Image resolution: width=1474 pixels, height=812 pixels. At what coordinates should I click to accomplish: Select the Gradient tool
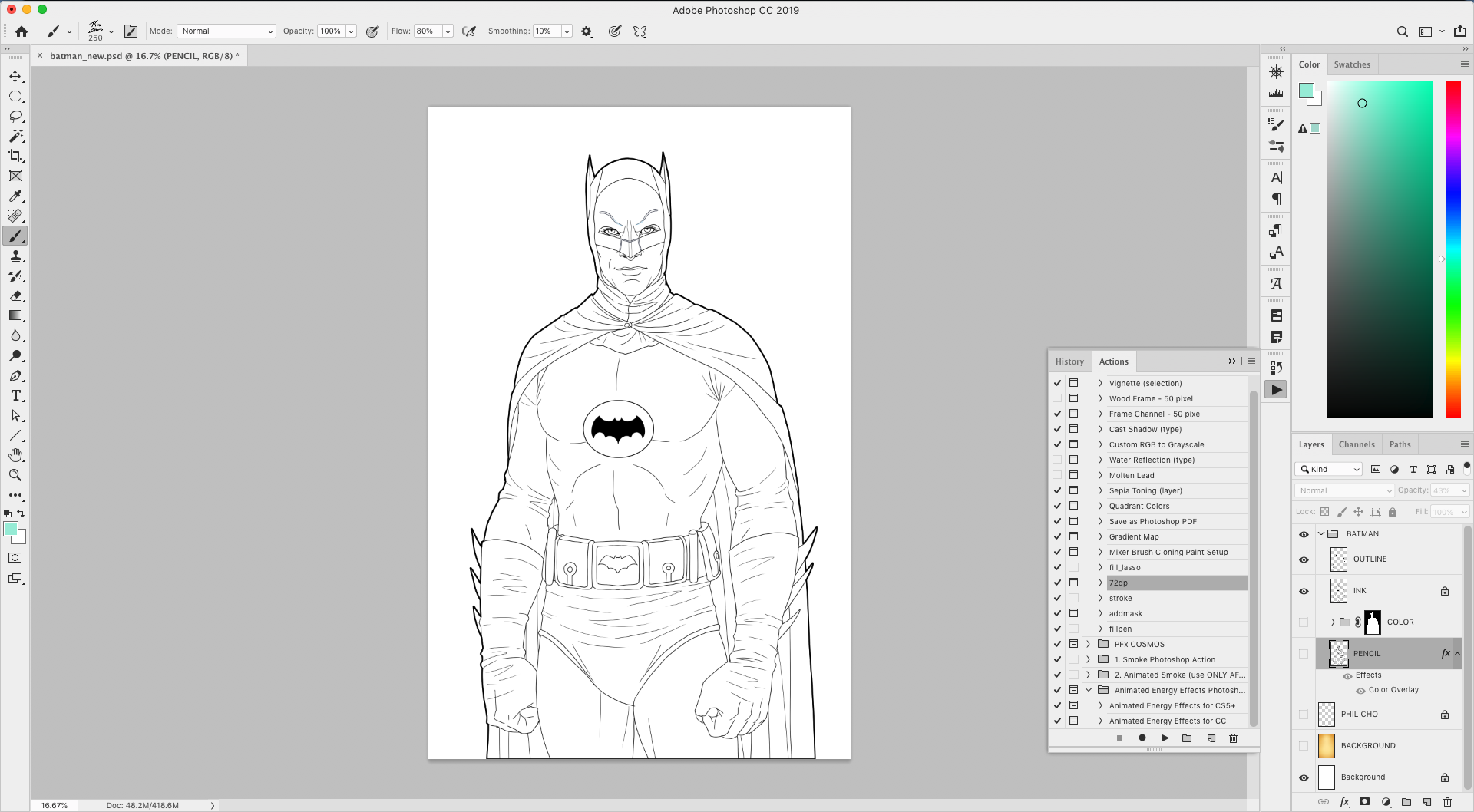point(15,315)
